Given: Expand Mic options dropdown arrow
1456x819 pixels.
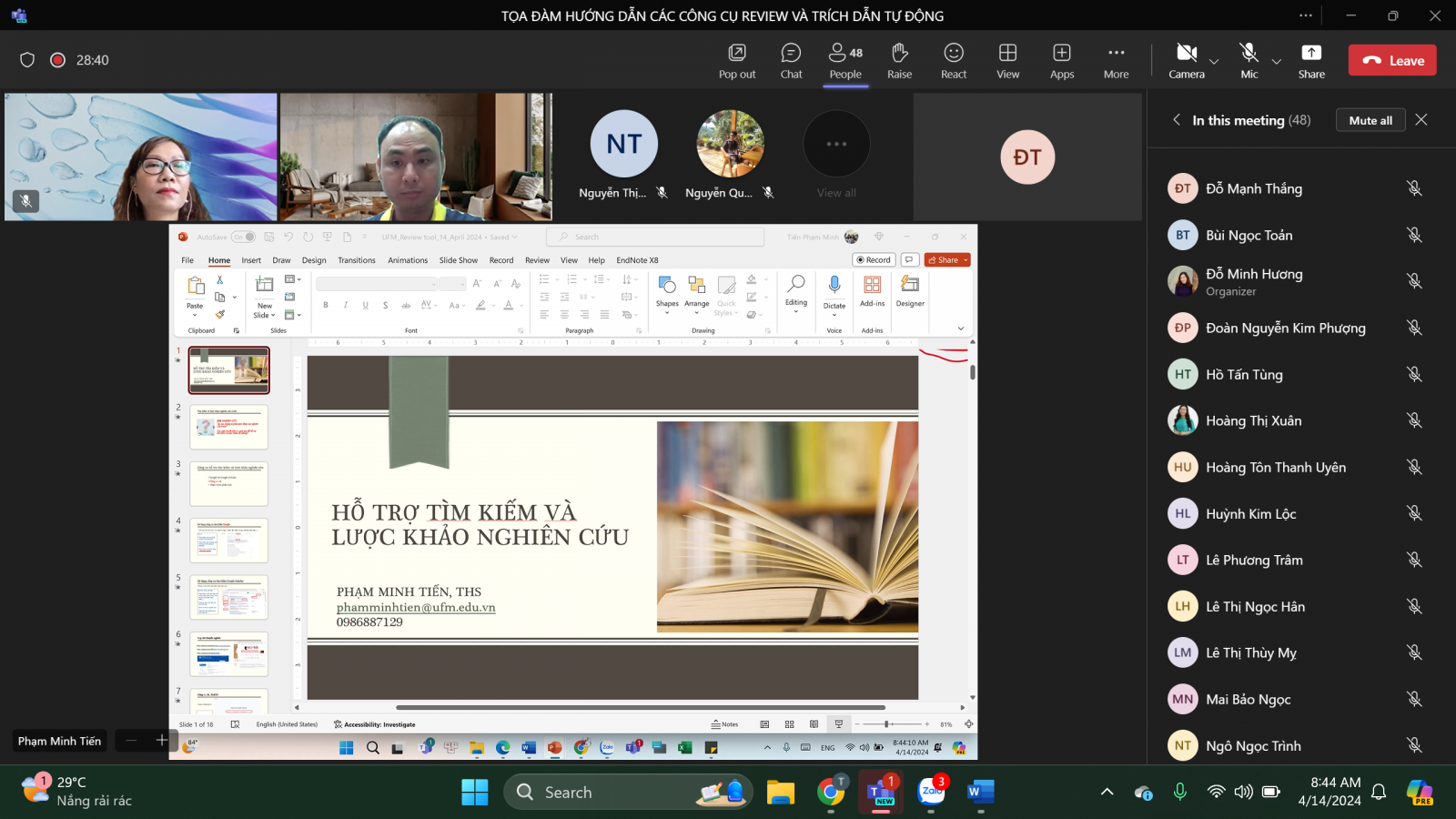Looking at the screenshot, I should tap(1276, 62).
